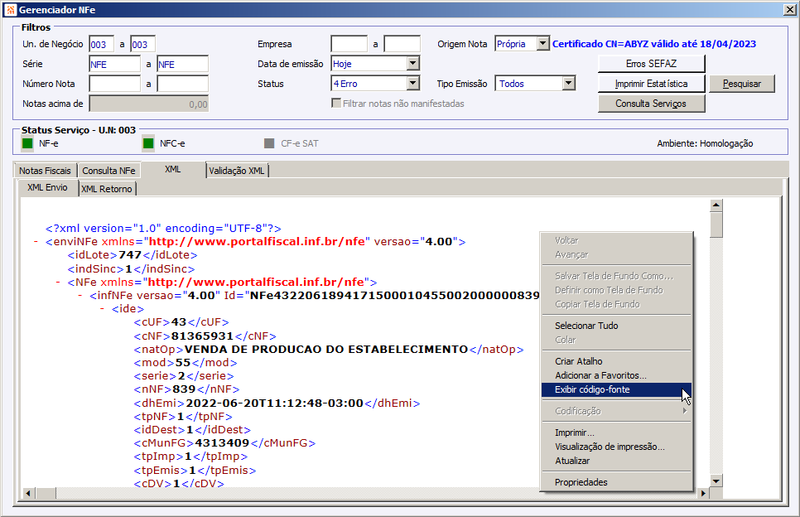Click the vertical scrollbar down arrow
This screenshot has width=800, height=517.
click(716, 481)
